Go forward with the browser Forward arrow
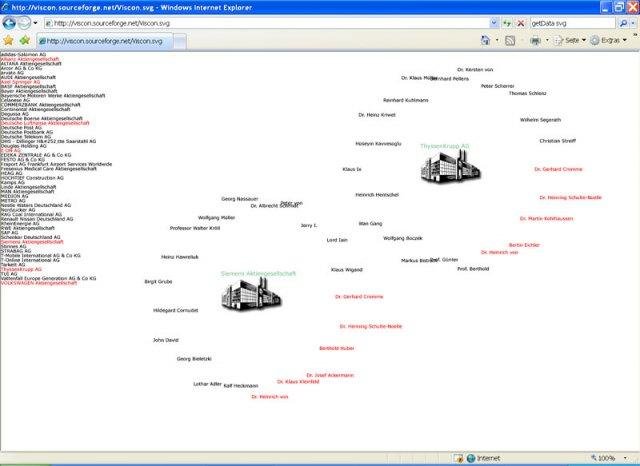The width and height of the screenshot is (640, 466). pos(24,23)
